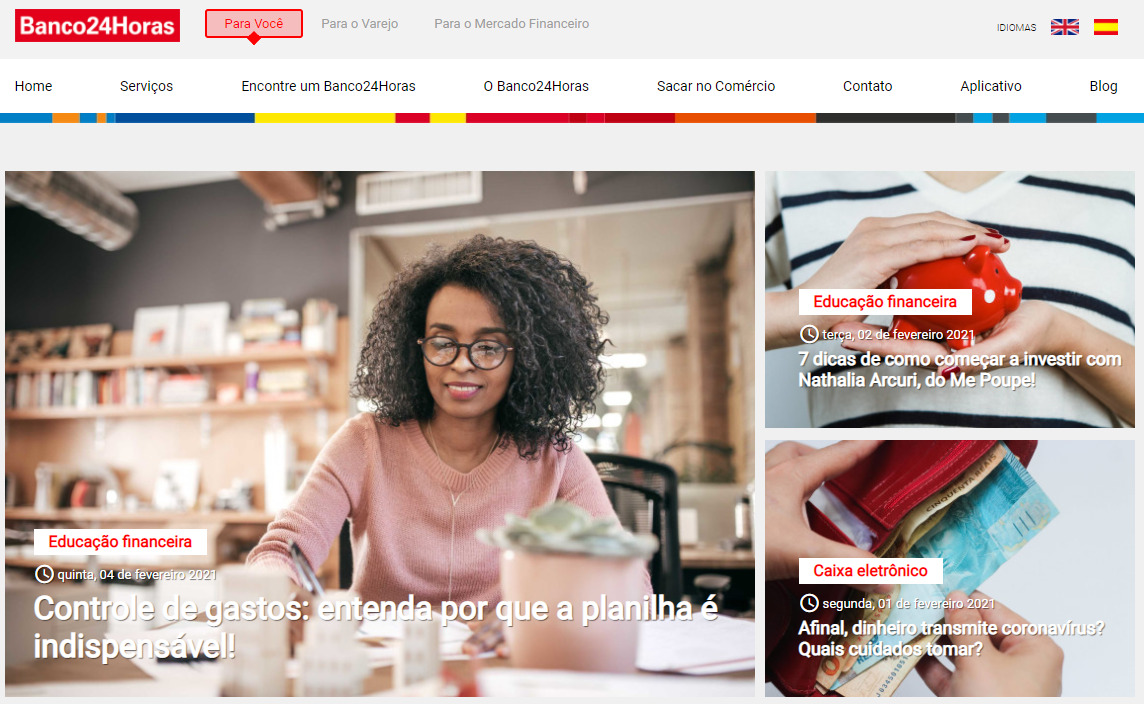Click the Banco24Horas logo
Screen dimensions: 1144x704
[x=97, y=26]
